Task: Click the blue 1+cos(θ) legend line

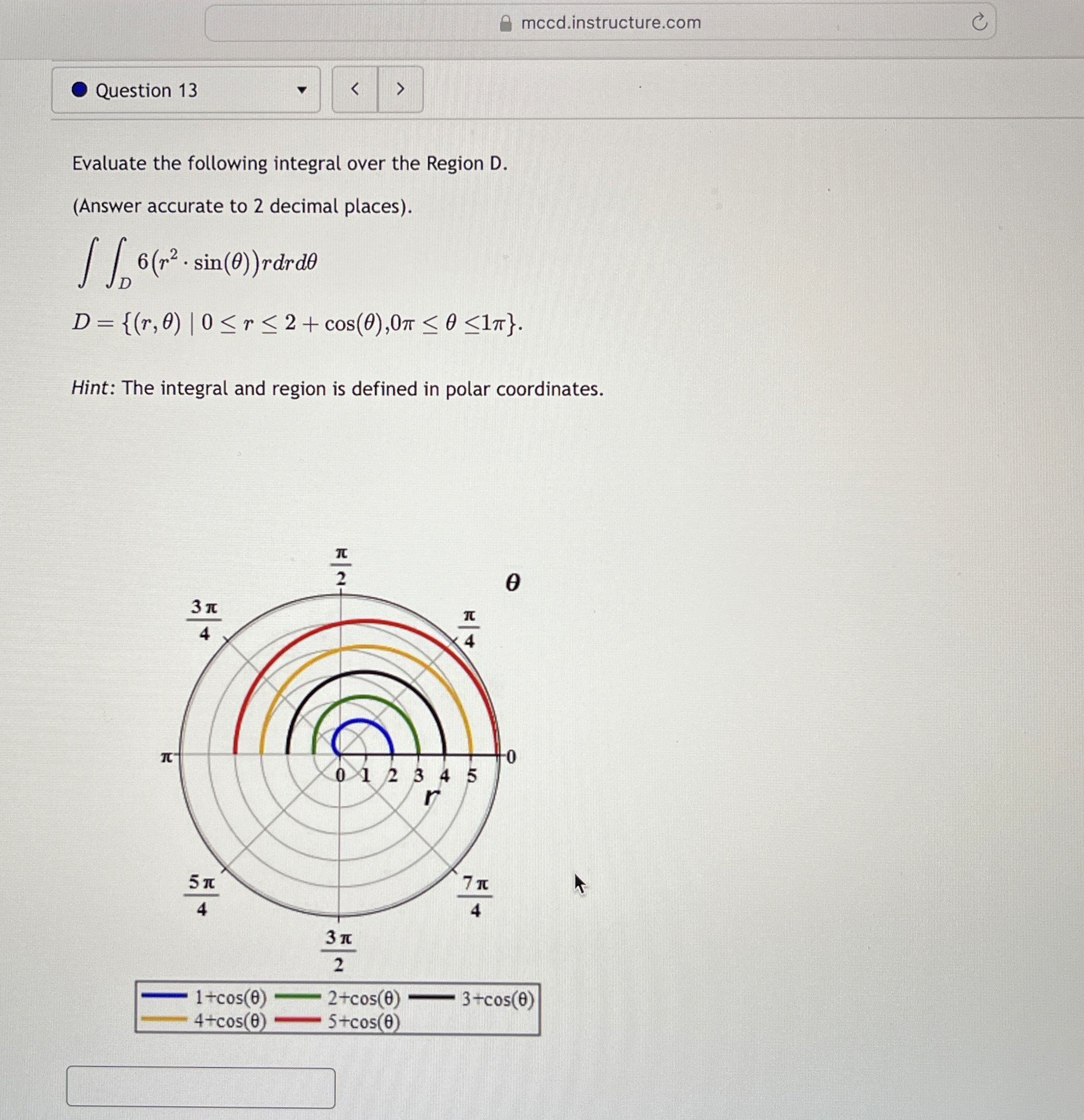Action: tap(164, 996)
